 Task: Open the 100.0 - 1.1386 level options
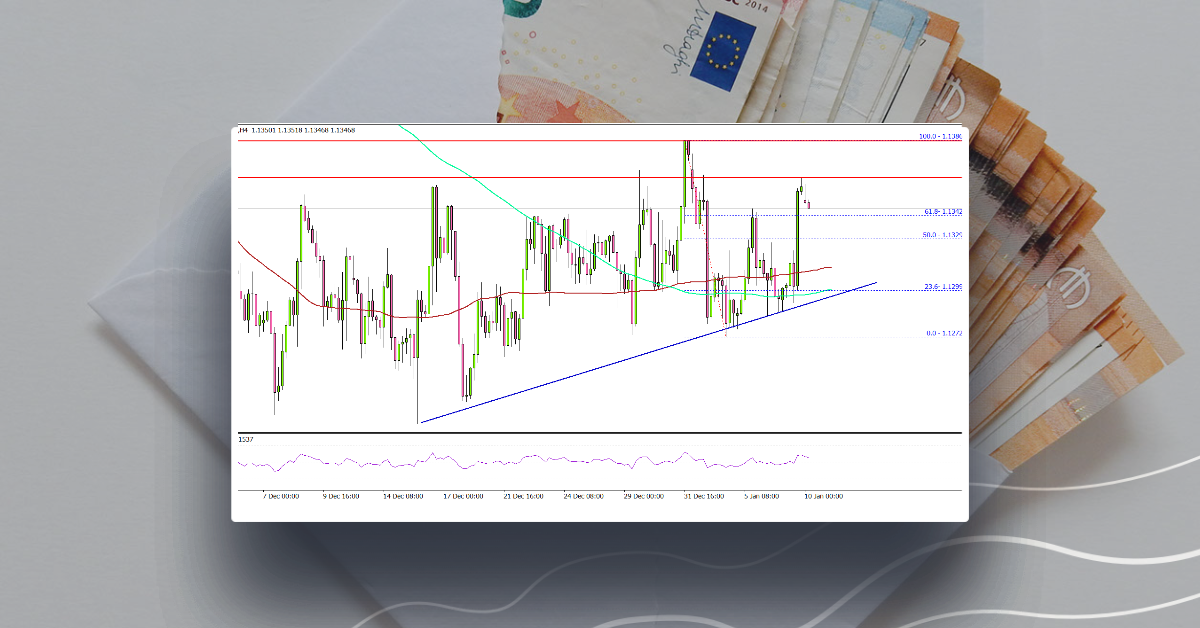pyautogui.click(x=936, y=135)
